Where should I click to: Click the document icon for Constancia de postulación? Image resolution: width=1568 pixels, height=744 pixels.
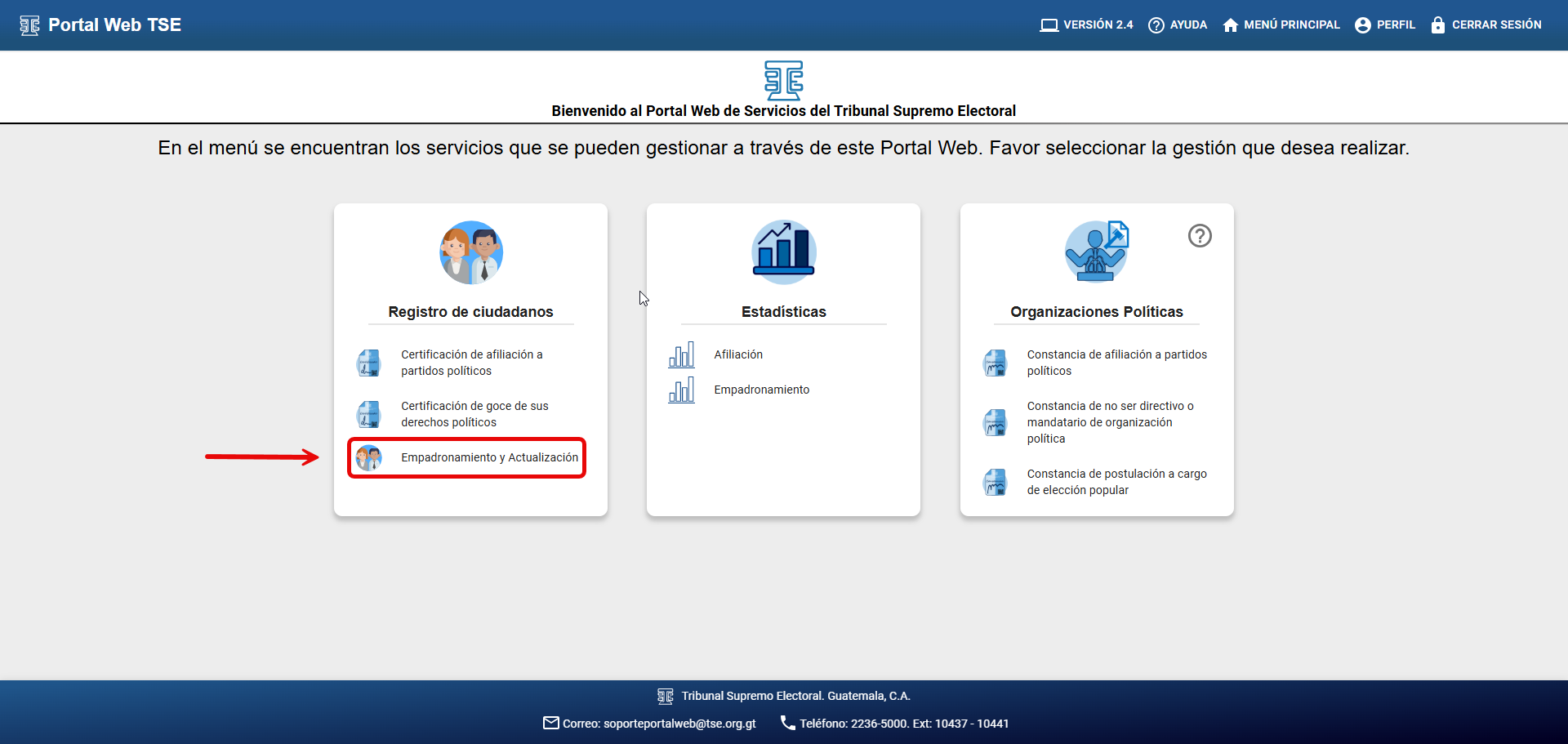pyautogui.click(x=995, y=482)
